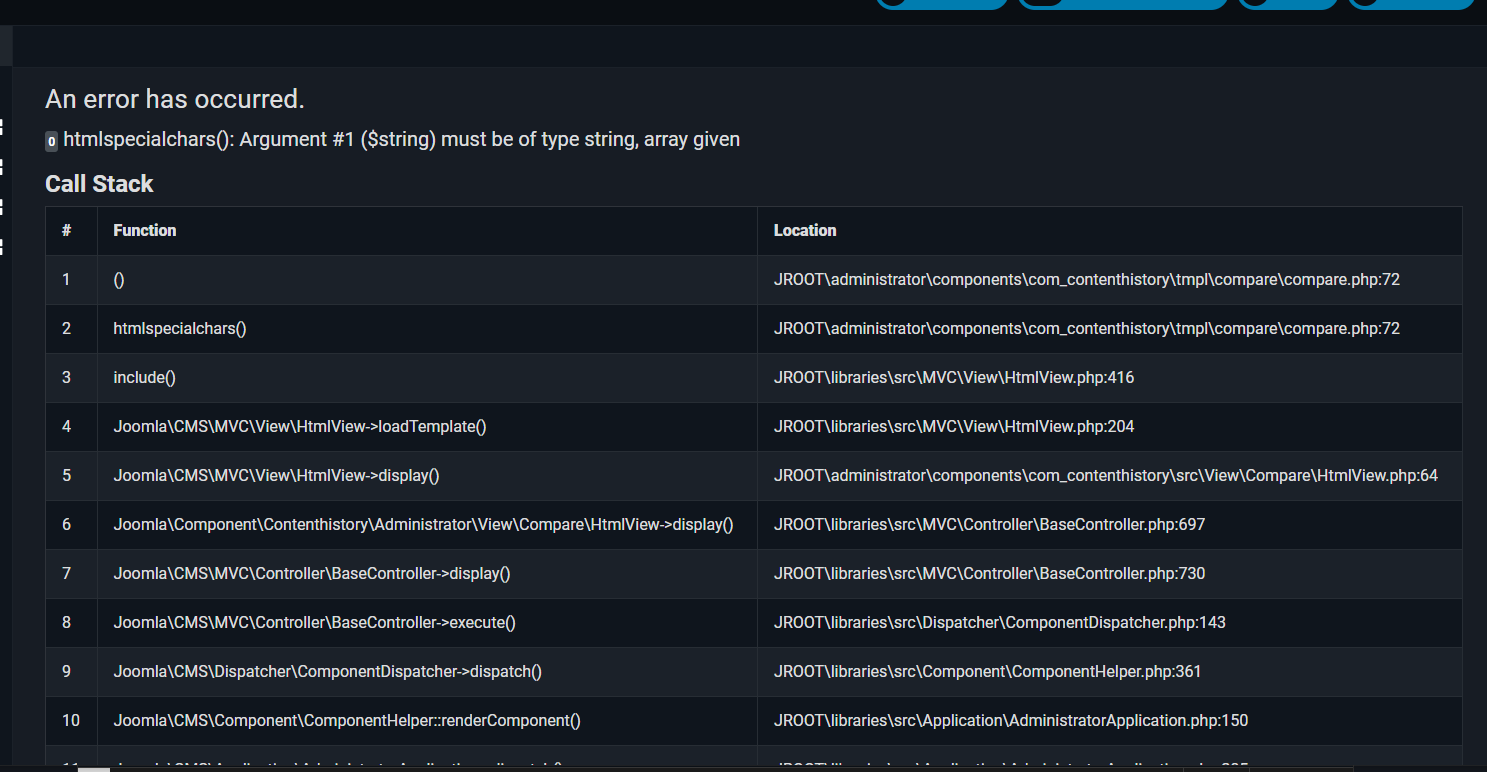The image size is (1487, 772).
Task: Click the "Call Stack" heading
Action: point(99,184)
